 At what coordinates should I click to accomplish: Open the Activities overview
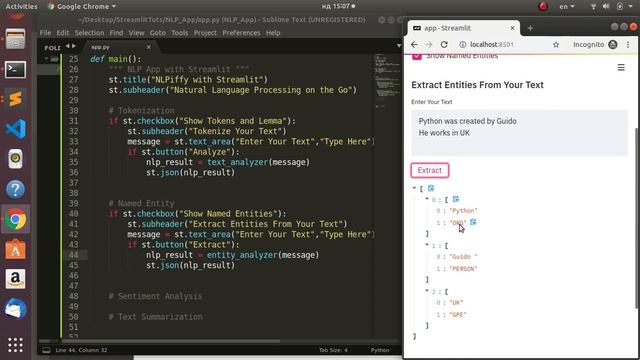pyautogui.click(x=21, y=6)
